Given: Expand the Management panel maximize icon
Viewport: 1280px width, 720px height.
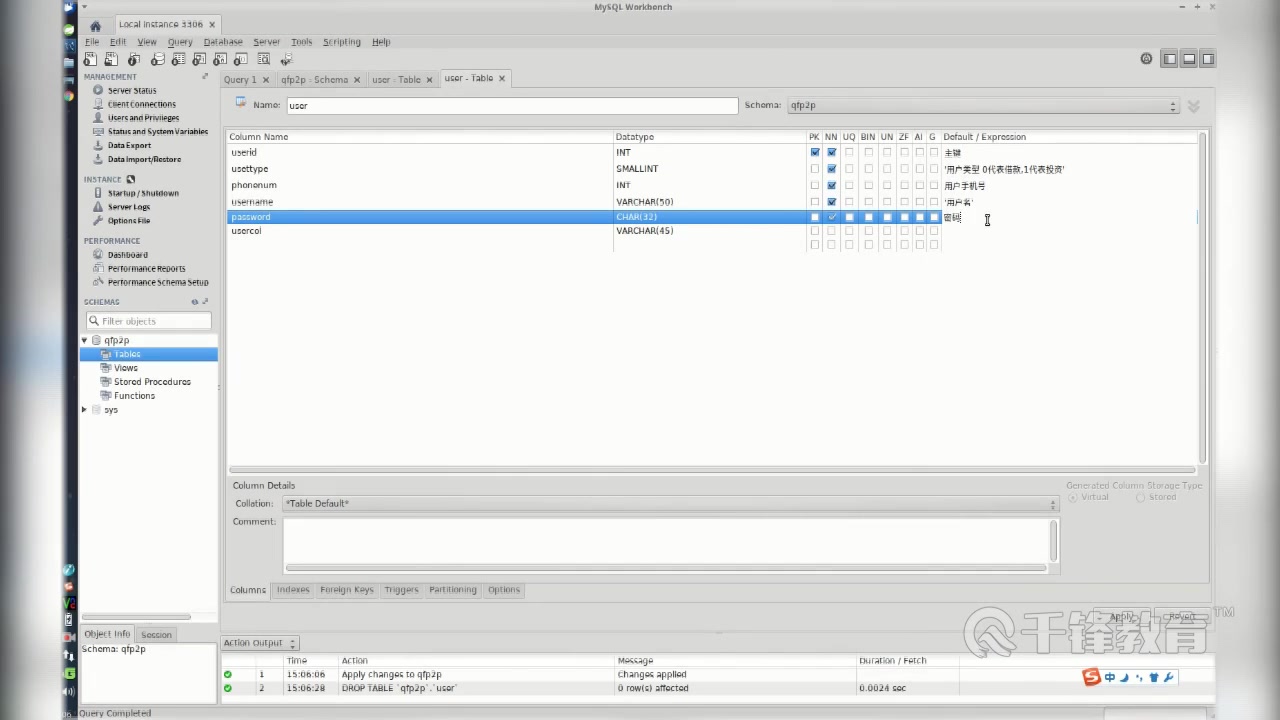Looking at the screenshot, I should 206,76.
